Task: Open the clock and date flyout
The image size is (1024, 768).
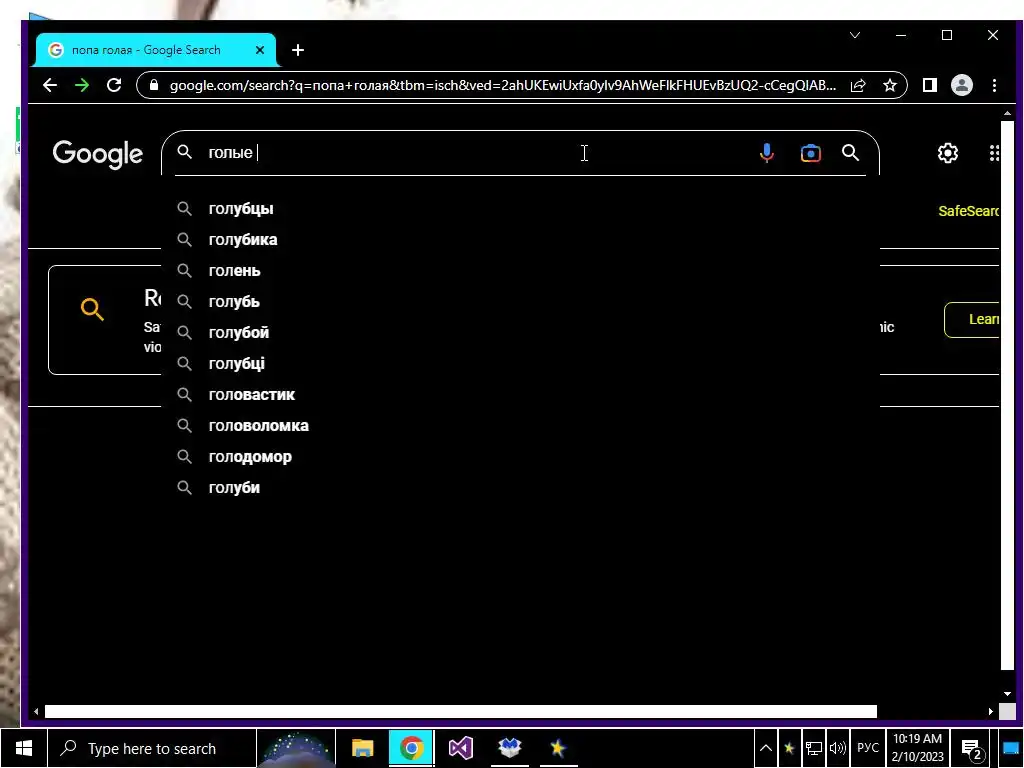Action: click(x=918, y=748)
